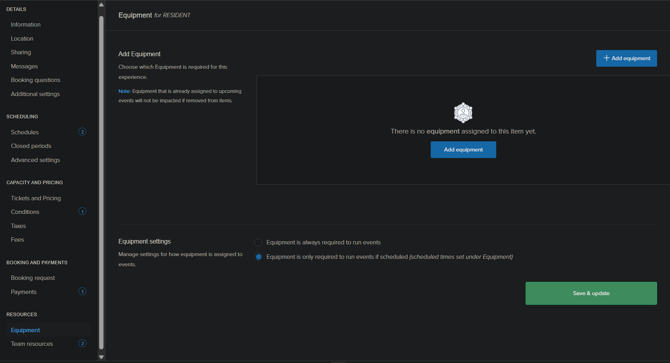Click the sidebar scroll down arrow
Screen dimensions: 670x363
coord(101,357)
